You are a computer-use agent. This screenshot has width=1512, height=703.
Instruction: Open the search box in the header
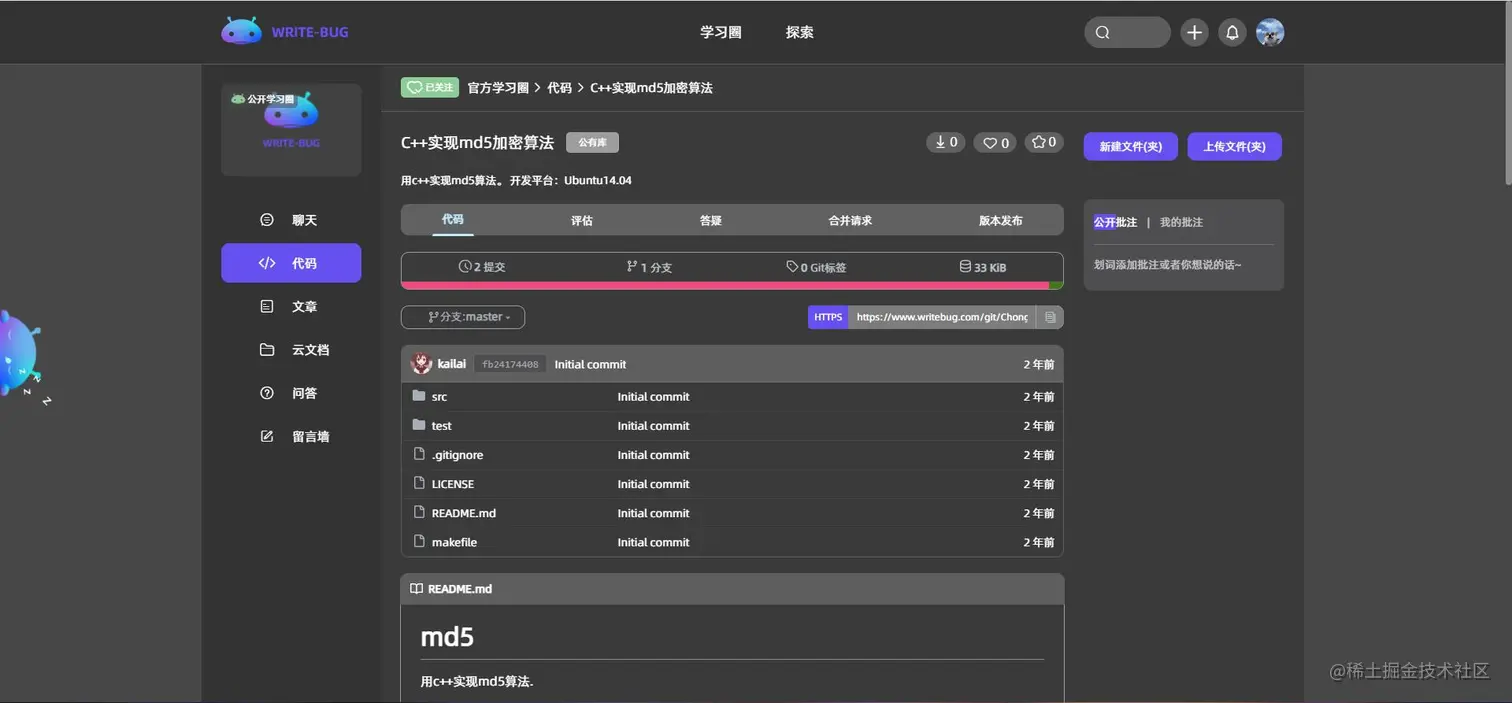1127,32
